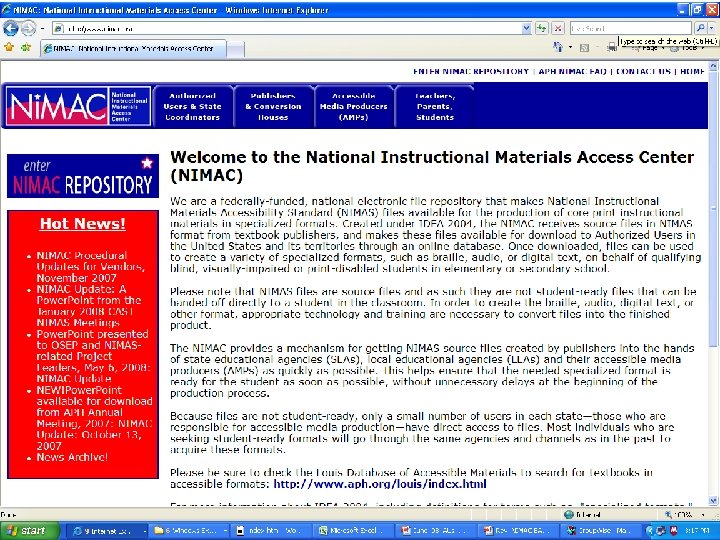Open Teachers, Parents, Students tab
Viewport: 720px width, 540px height.
point(435,107)
